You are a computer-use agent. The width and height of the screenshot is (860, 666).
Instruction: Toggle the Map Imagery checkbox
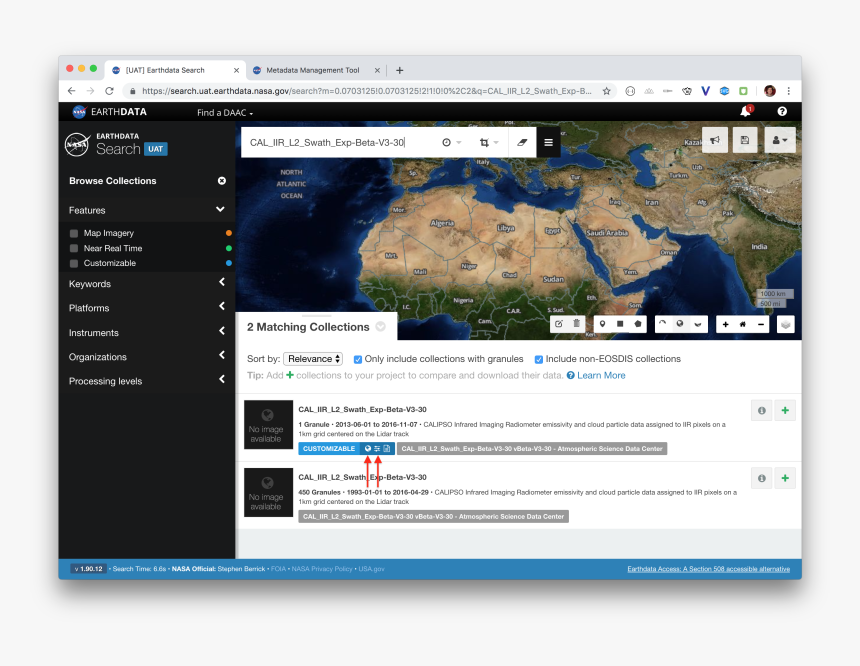74,233
